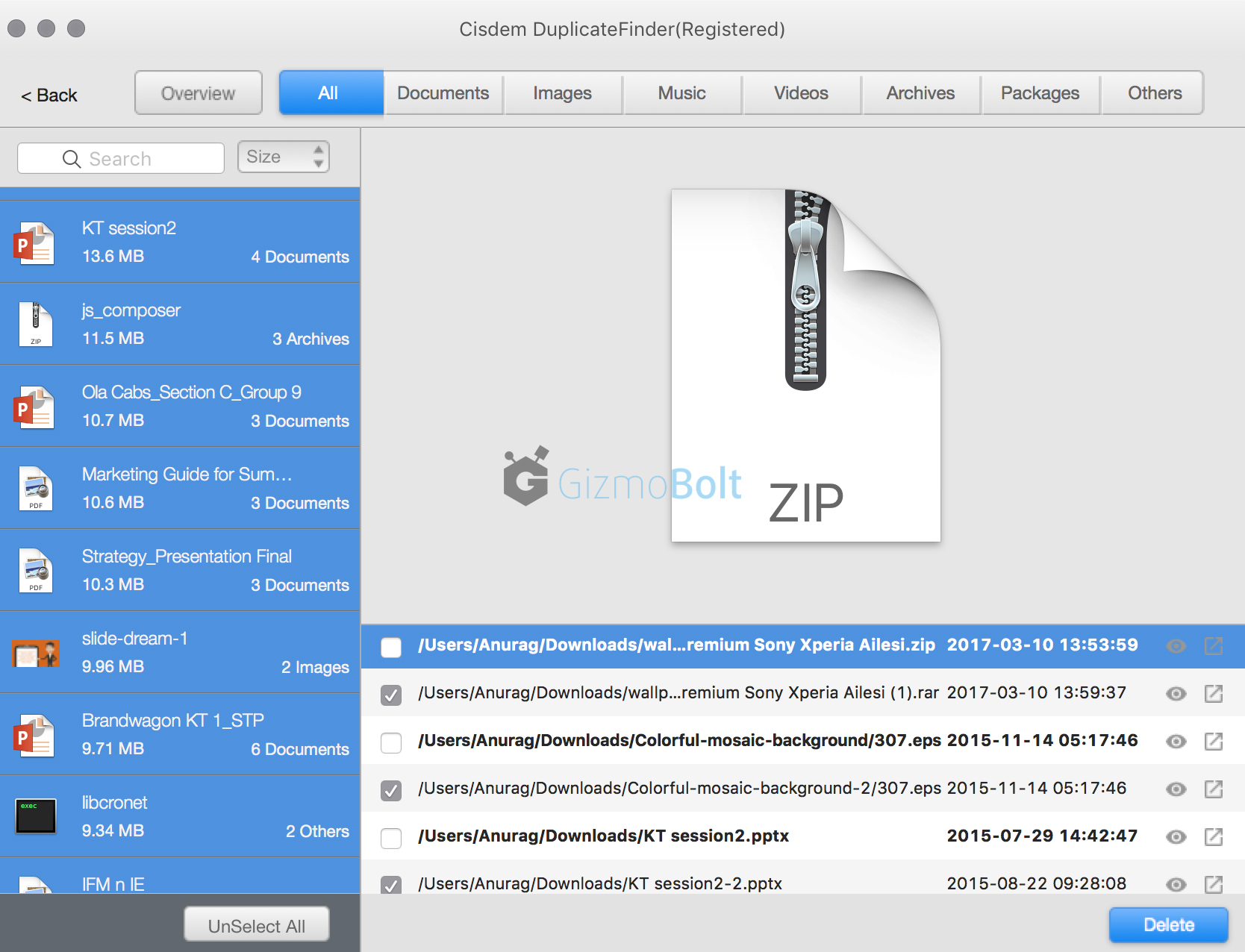Viewport: 1245px width, 952px height.
Task: Uncheck the box for KT session2-2.pptx
Action: point(391,885)
